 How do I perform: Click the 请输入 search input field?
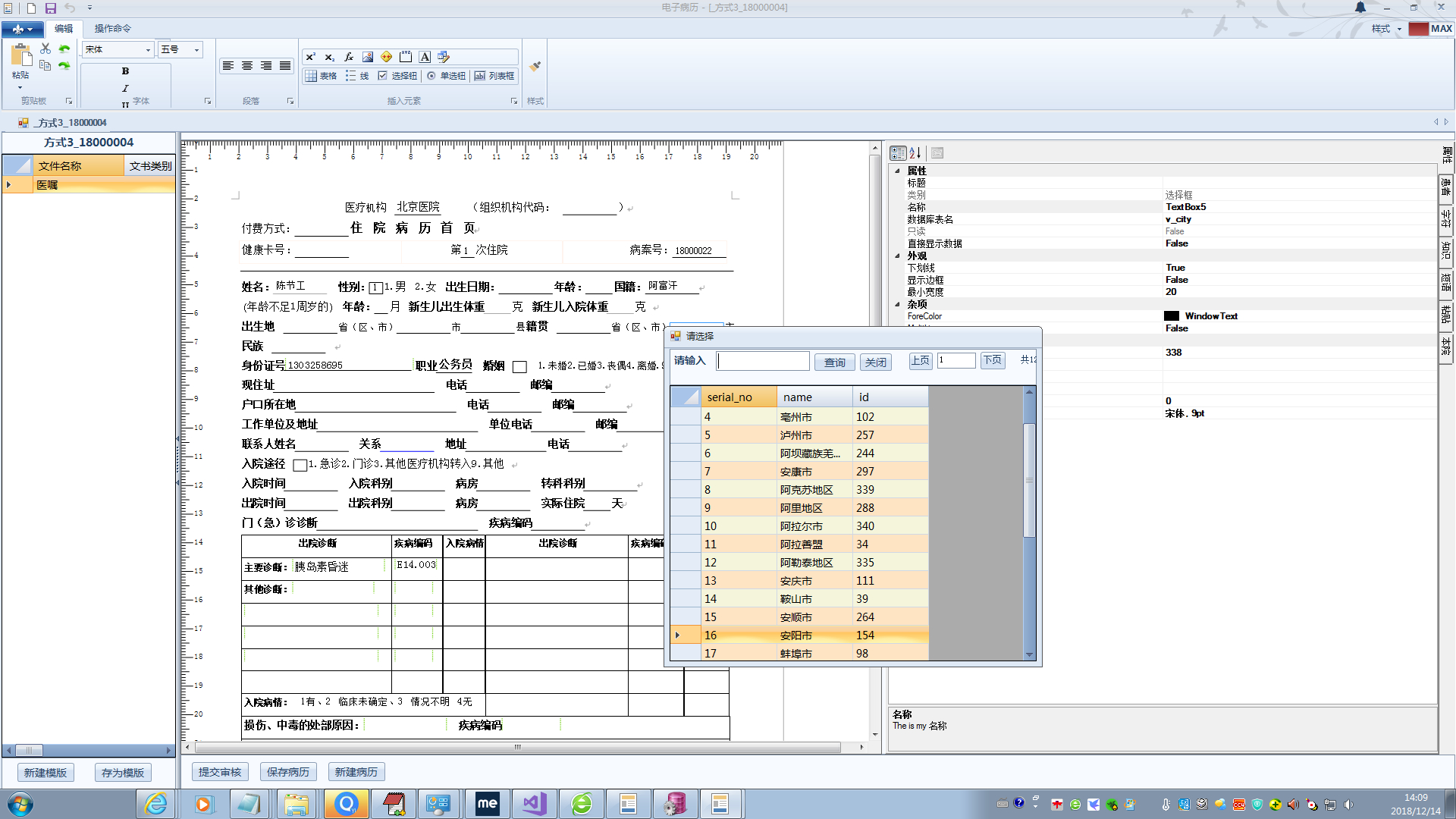[763, 361]
